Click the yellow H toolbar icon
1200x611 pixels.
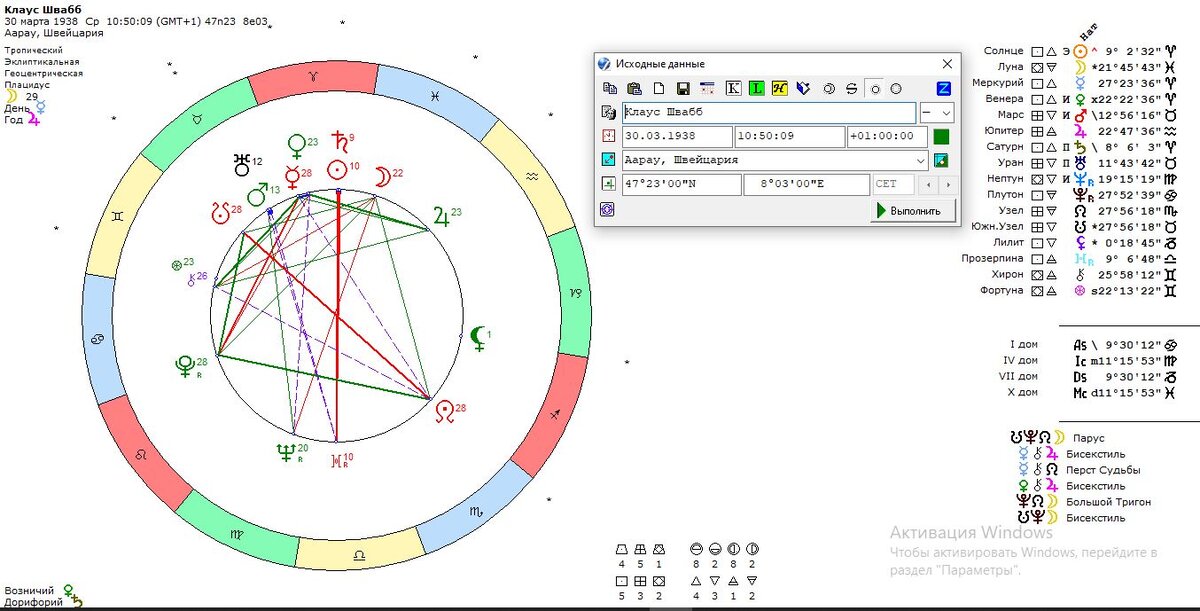(779, 88)
